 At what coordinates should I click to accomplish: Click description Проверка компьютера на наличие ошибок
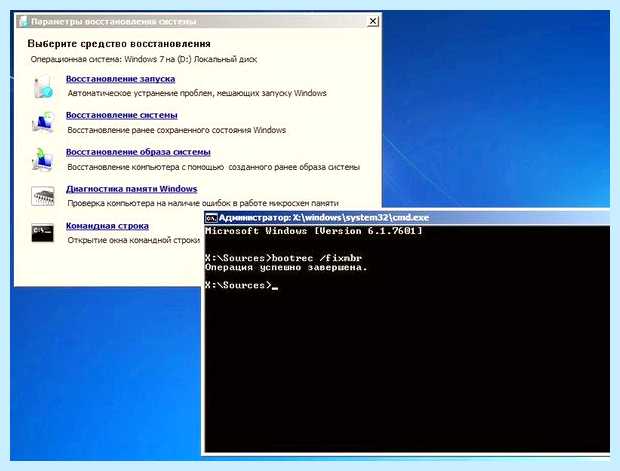coord(203,203)
